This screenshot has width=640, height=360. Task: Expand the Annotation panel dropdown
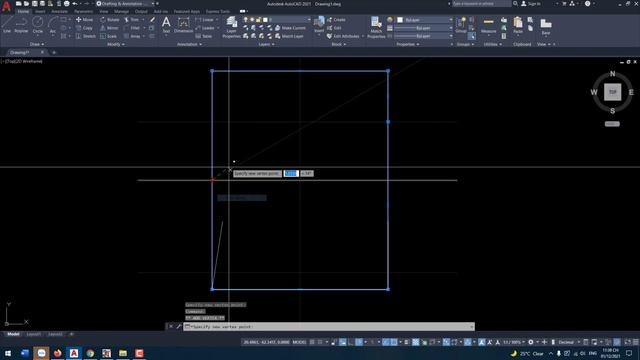click(x=189, y=44)
